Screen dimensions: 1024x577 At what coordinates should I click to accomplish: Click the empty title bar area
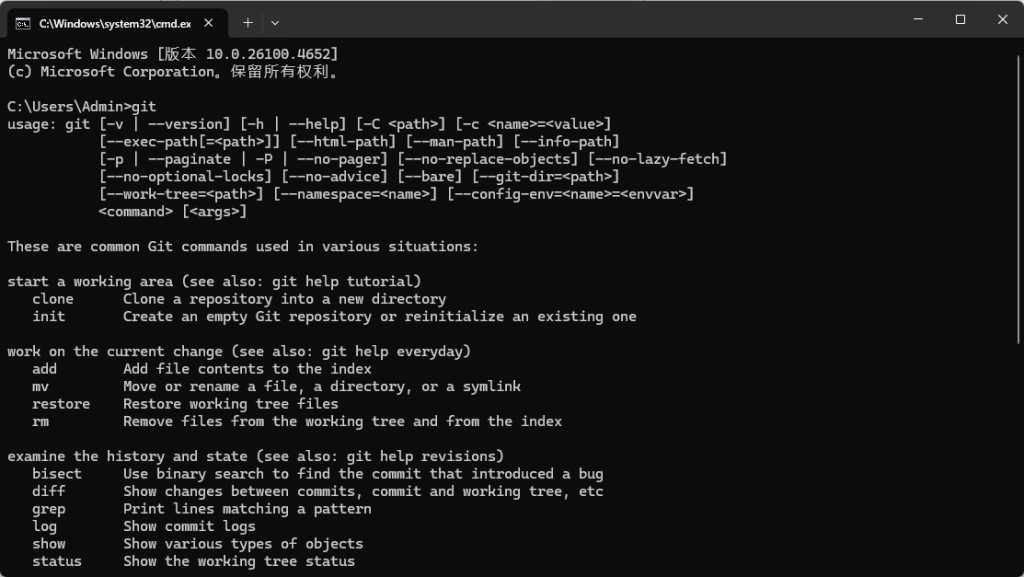588,20
